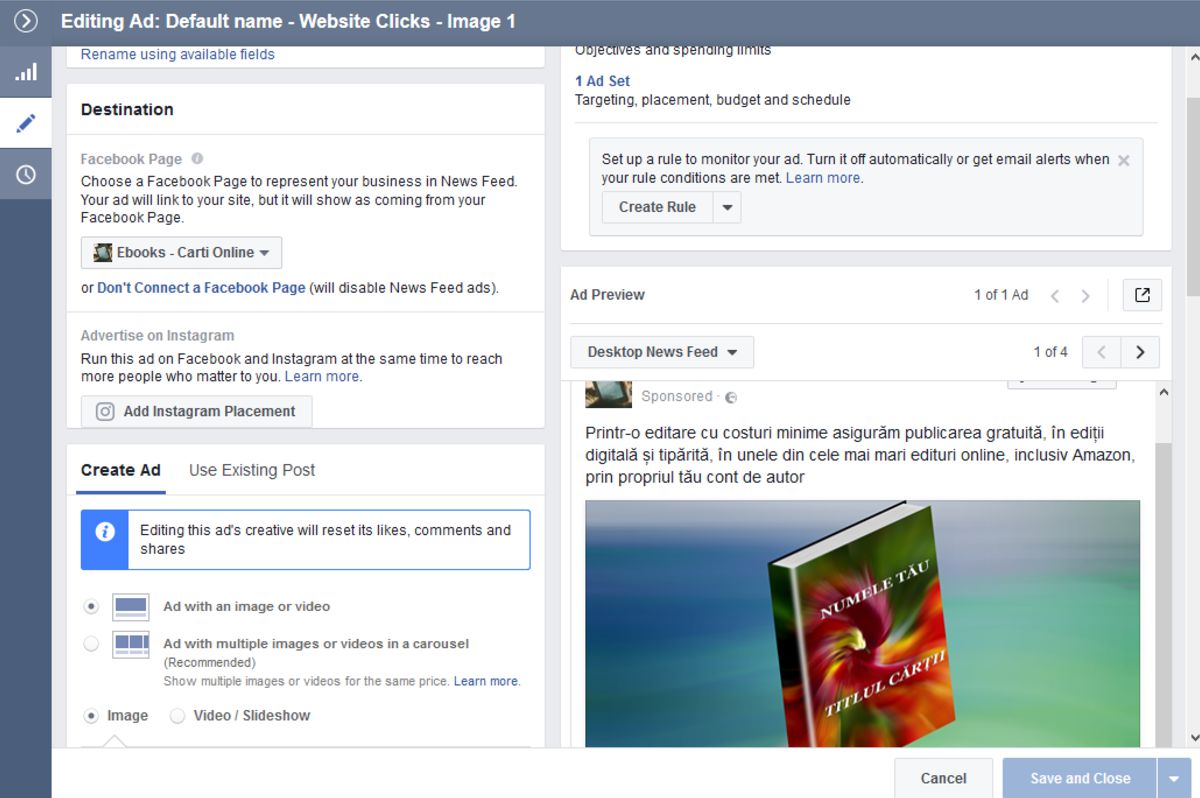Open ad preview in new window icon
The height and width of the screenshot is (798, 1200).
(1142, 295)
